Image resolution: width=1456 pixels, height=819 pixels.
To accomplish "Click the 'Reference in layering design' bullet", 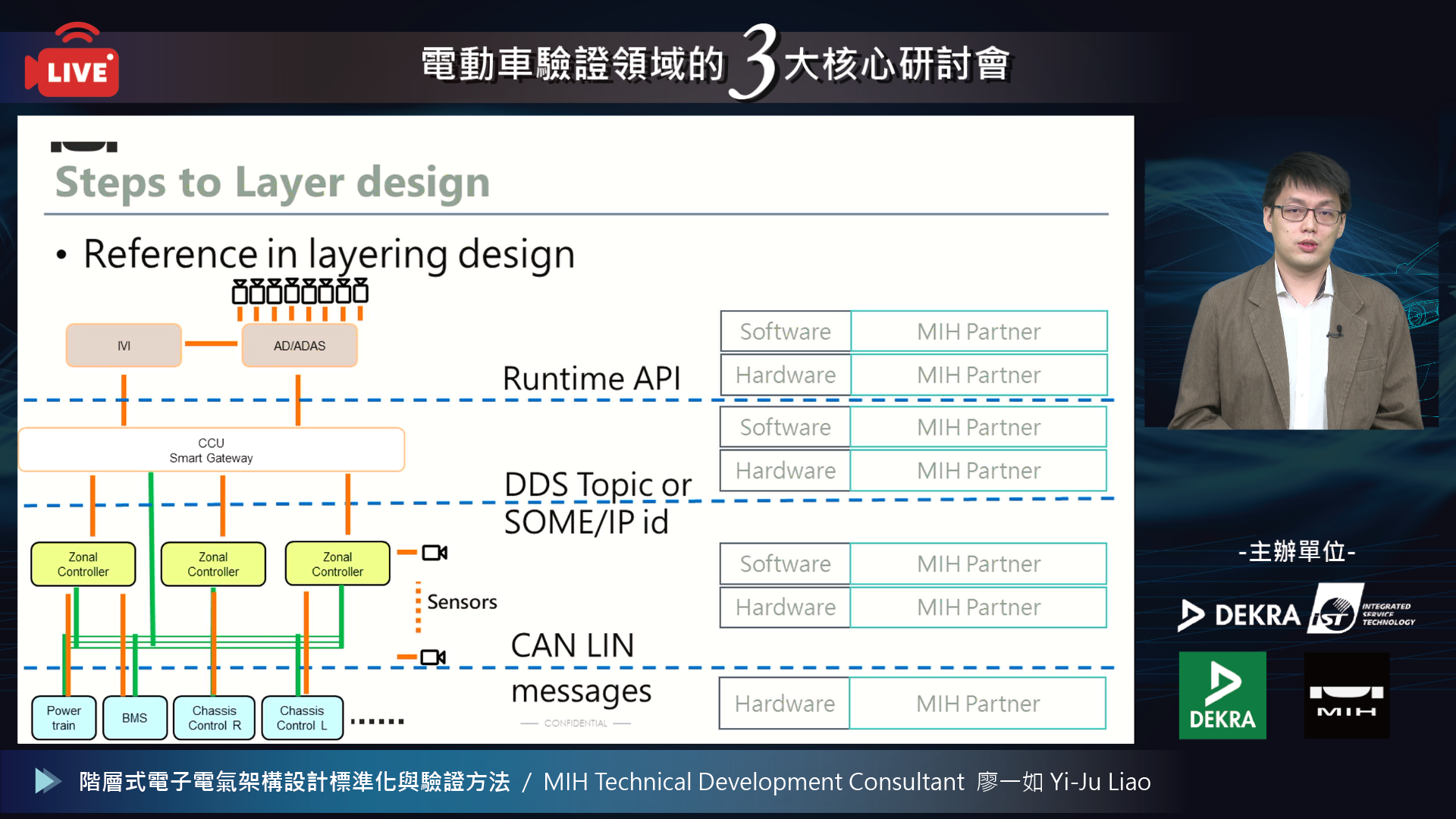I will click(329, 254).
